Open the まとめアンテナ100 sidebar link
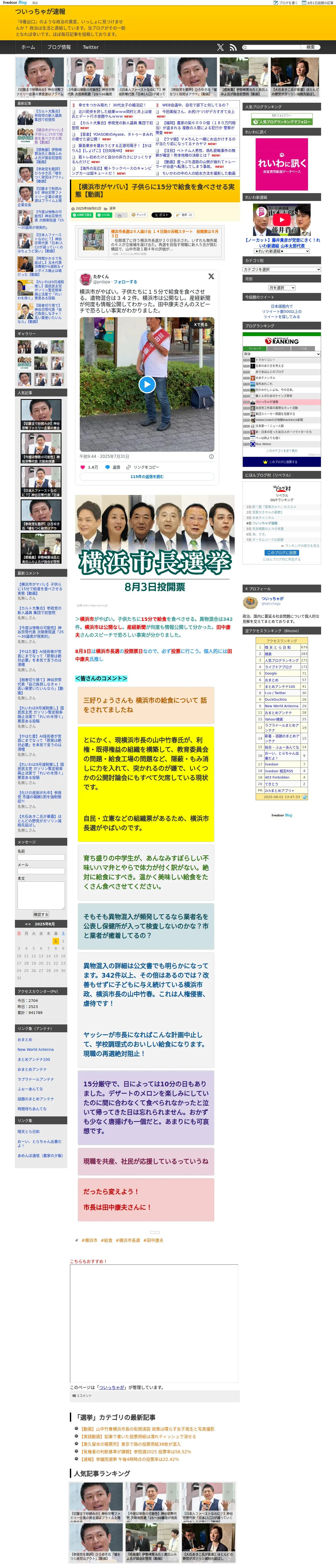Image resolution: width=336 pixels, height=1568 pixels. pyautogui.click(x=33, y=1059)
